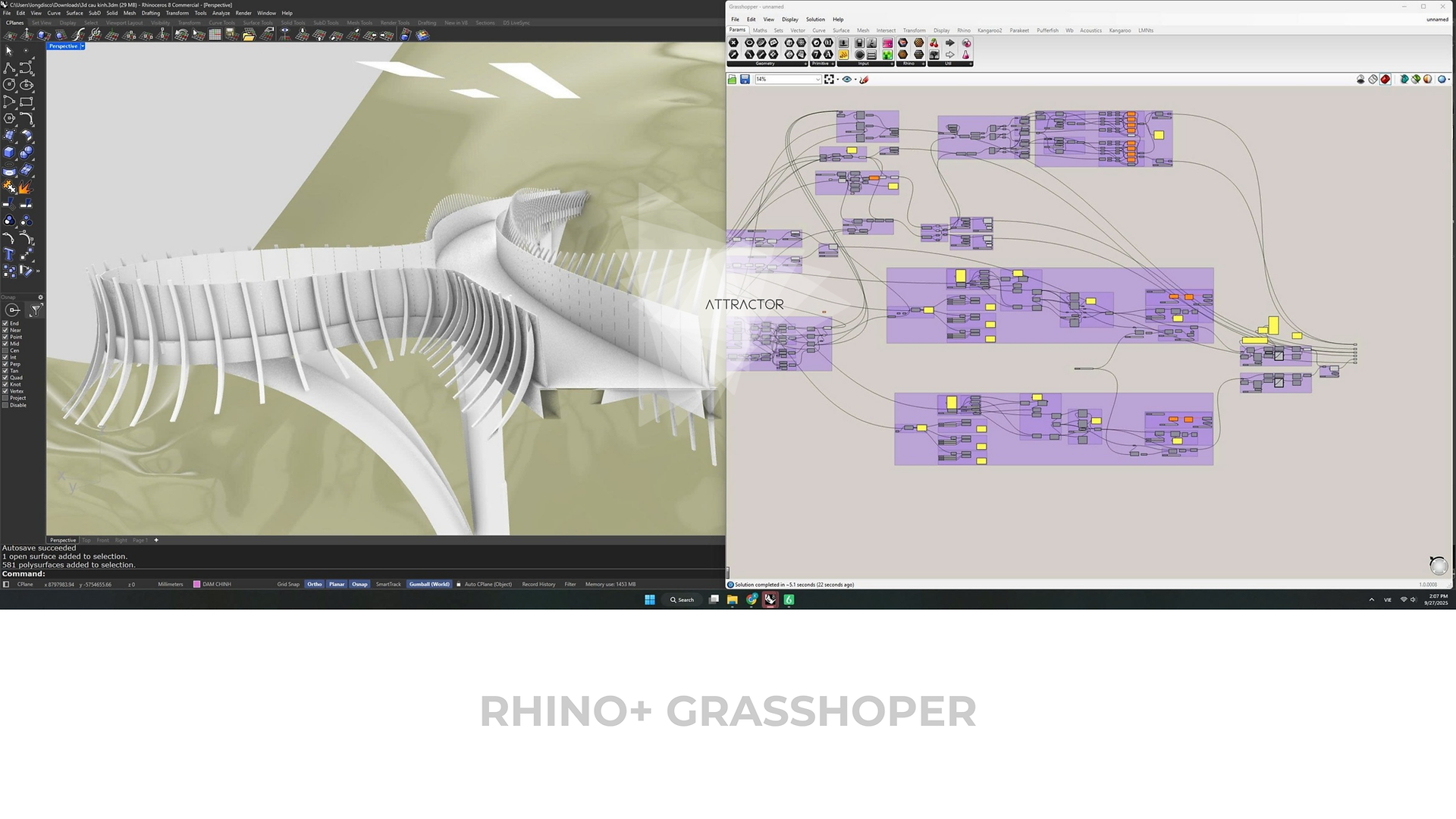
Task: Toggle Osnap button in Rhino status bar
Action: pyautogui.click(x=359, y=584)
